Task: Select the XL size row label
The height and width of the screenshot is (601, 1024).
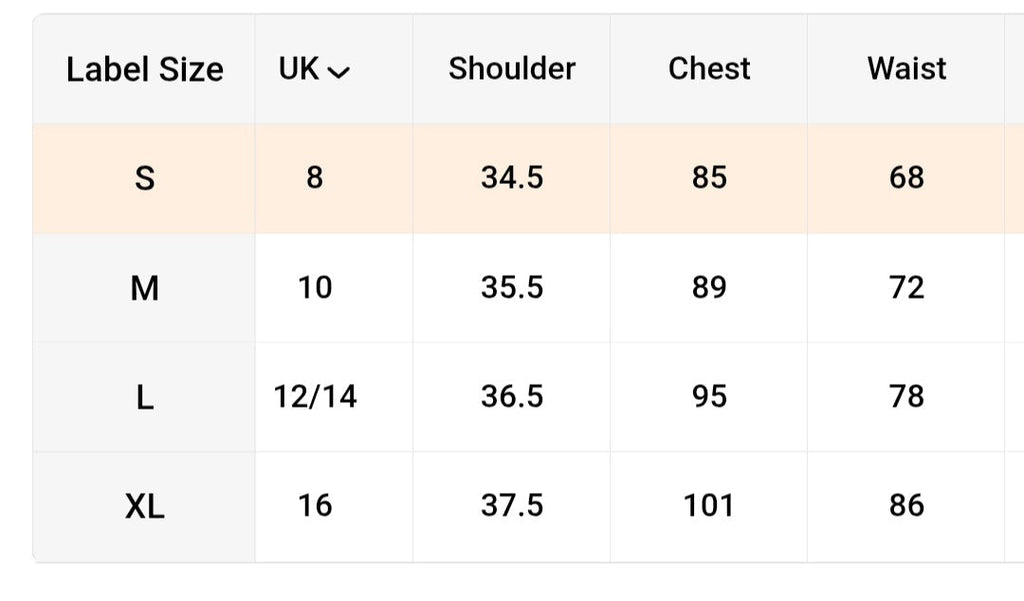Action: click(144, 506)
